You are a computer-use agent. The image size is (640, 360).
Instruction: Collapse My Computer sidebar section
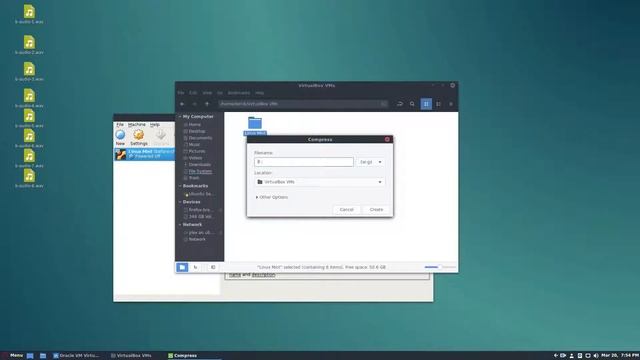tap(180, 117)
